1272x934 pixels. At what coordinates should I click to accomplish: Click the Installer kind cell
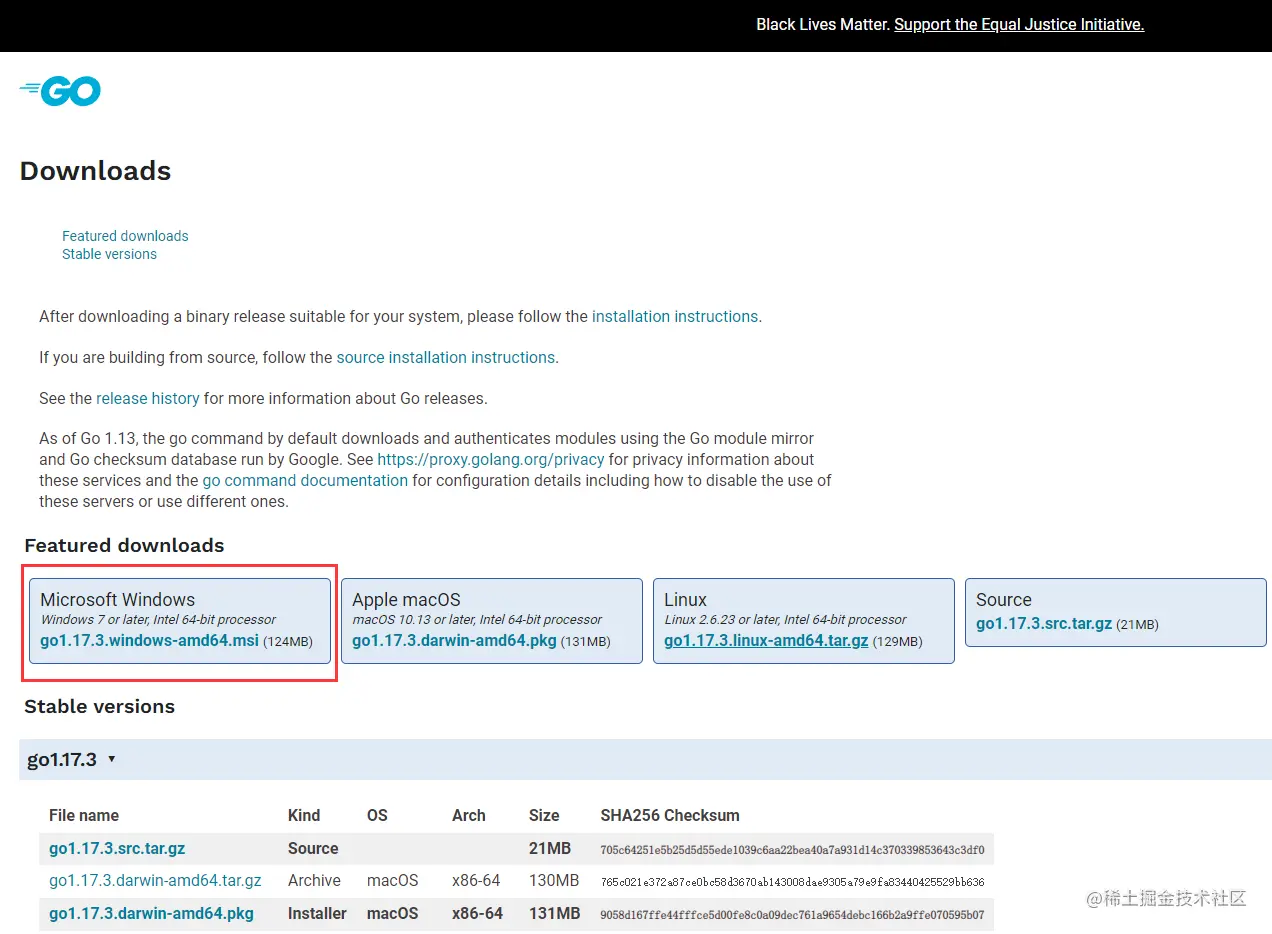(317, 913)
